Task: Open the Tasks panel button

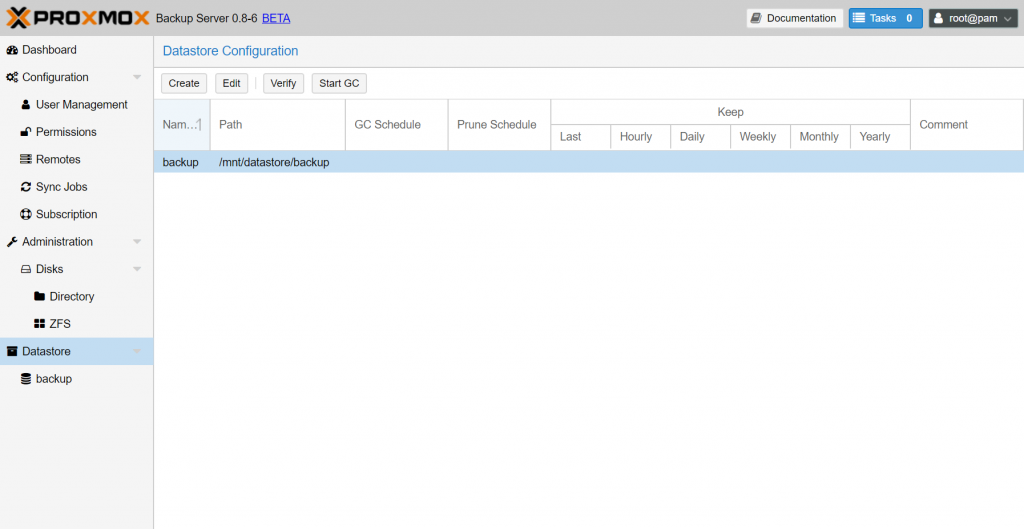Action: (x=886, y=18)
